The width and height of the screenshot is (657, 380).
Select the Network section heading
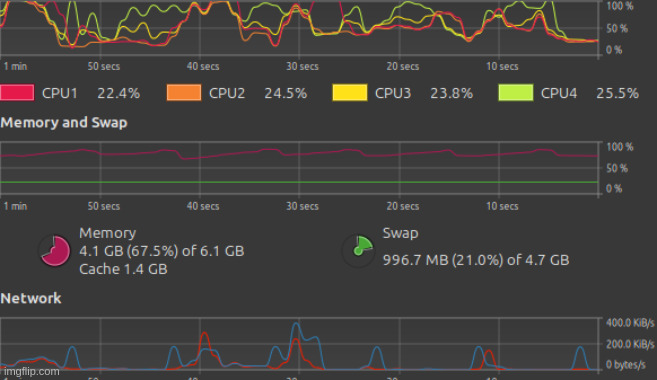(x=31, y=298)
